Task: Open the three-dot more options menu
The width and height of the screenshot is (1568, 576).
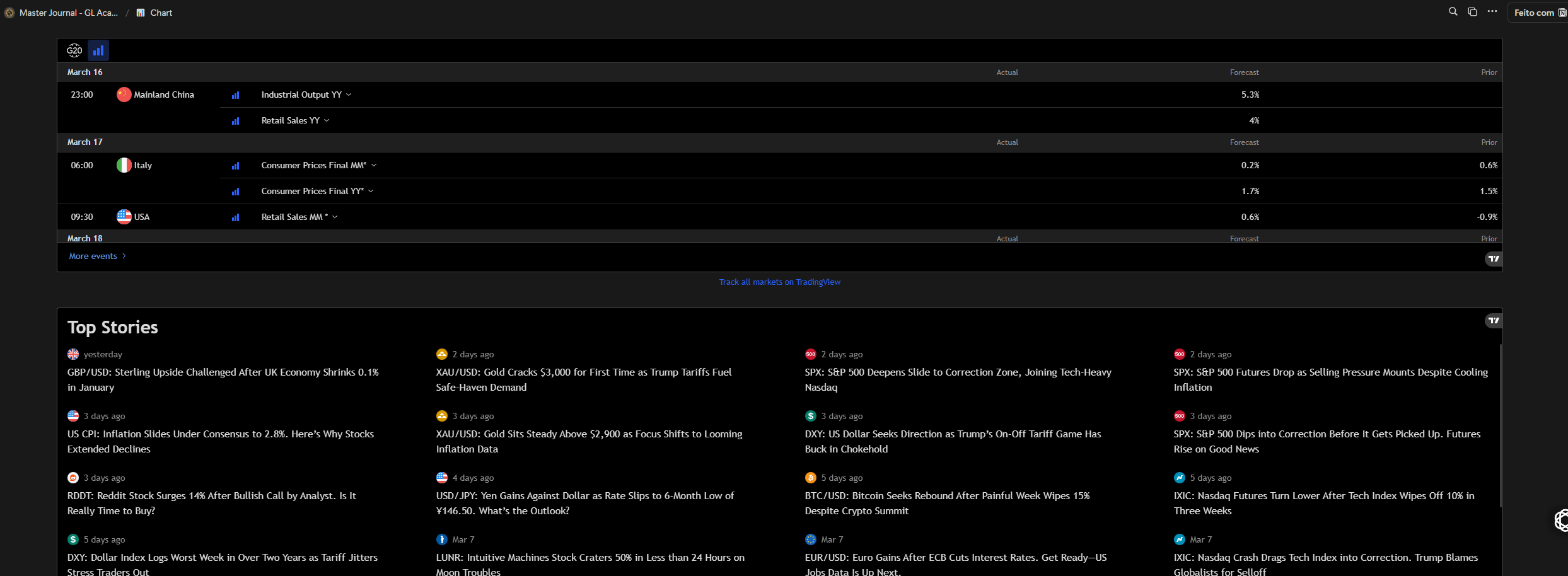Action: (1492, 12)
